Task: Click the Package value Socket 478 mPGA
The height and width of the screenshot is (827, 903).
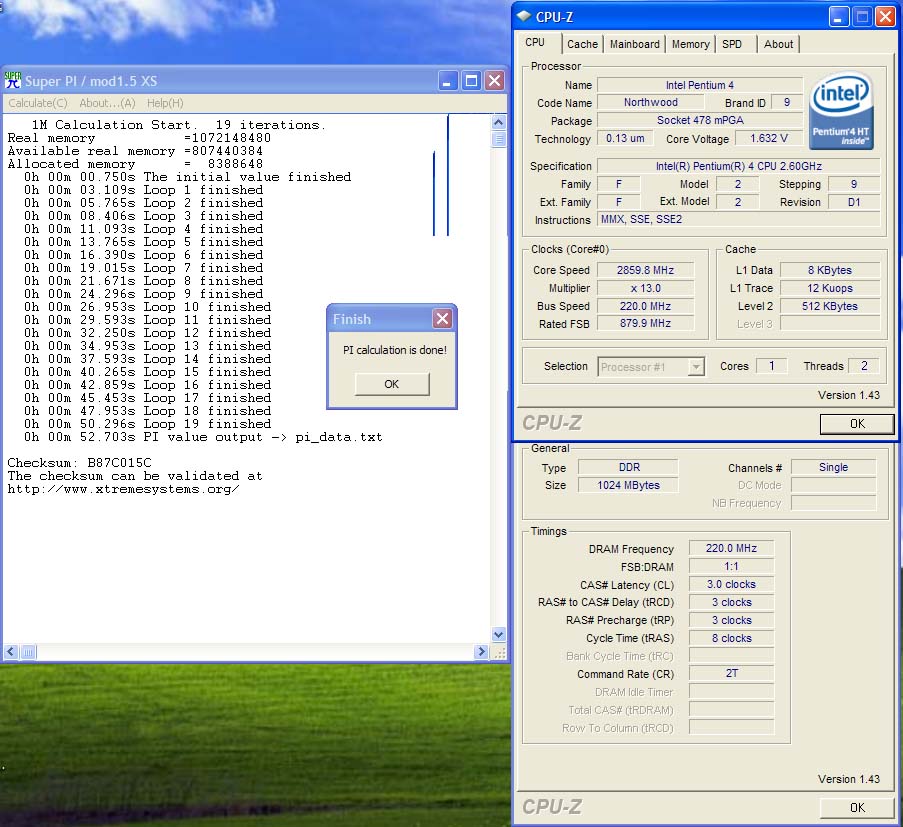Action: pos(700,120)
